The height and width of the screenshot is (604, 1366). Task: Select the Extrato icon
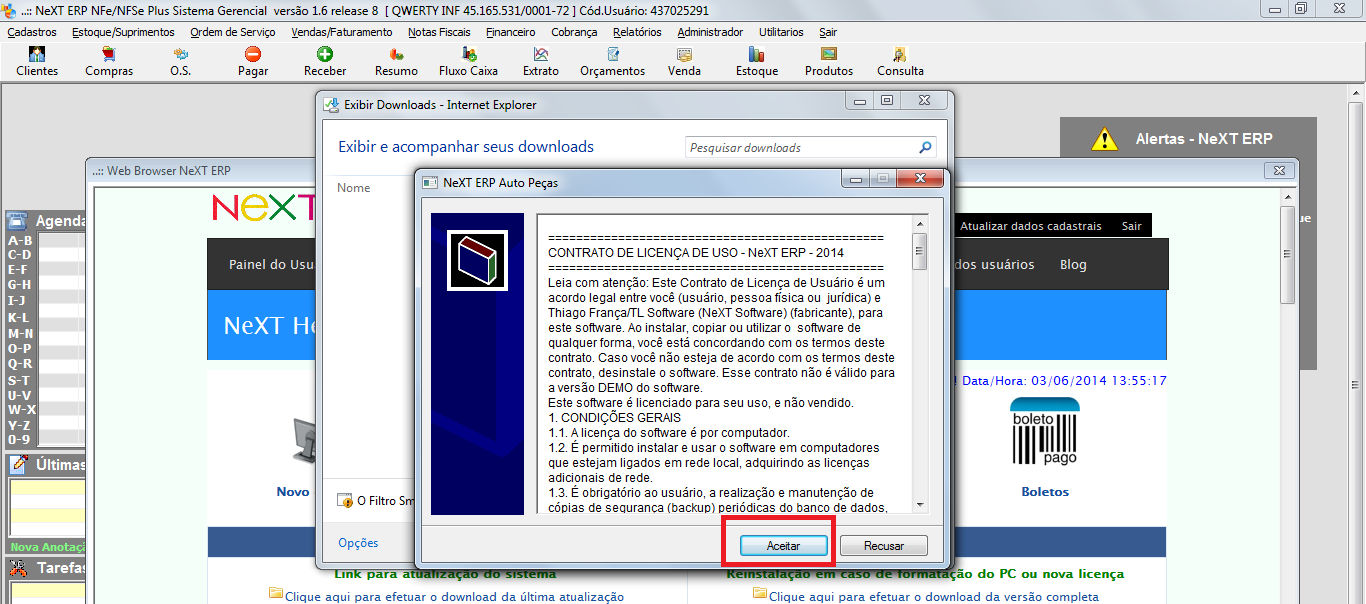click(x=540, y=60)
